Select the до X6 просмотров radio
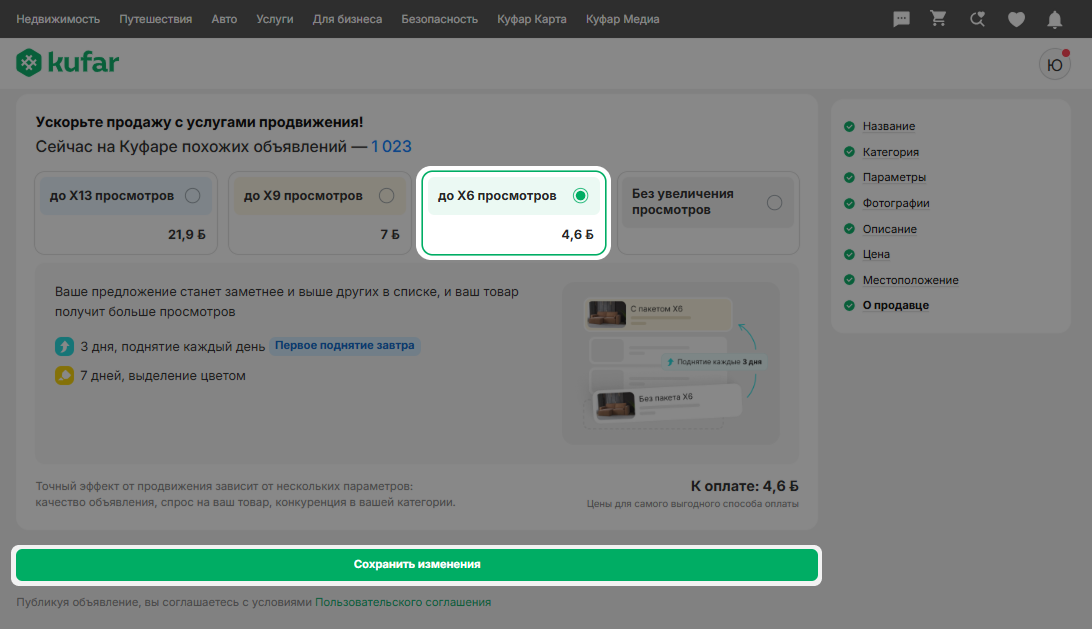The image size is (1092, 629). point(580,196)
